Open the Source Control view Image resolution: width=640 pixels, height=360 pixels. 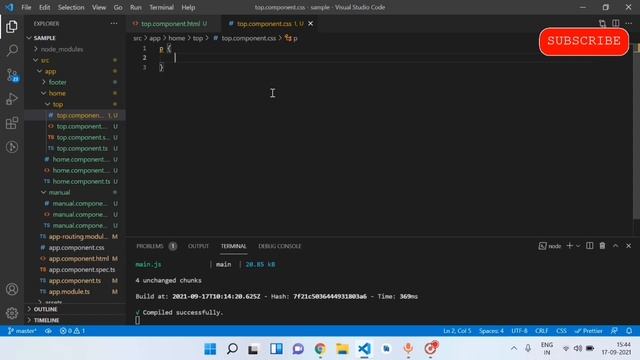pyautogui.click(x=12, y=75)
